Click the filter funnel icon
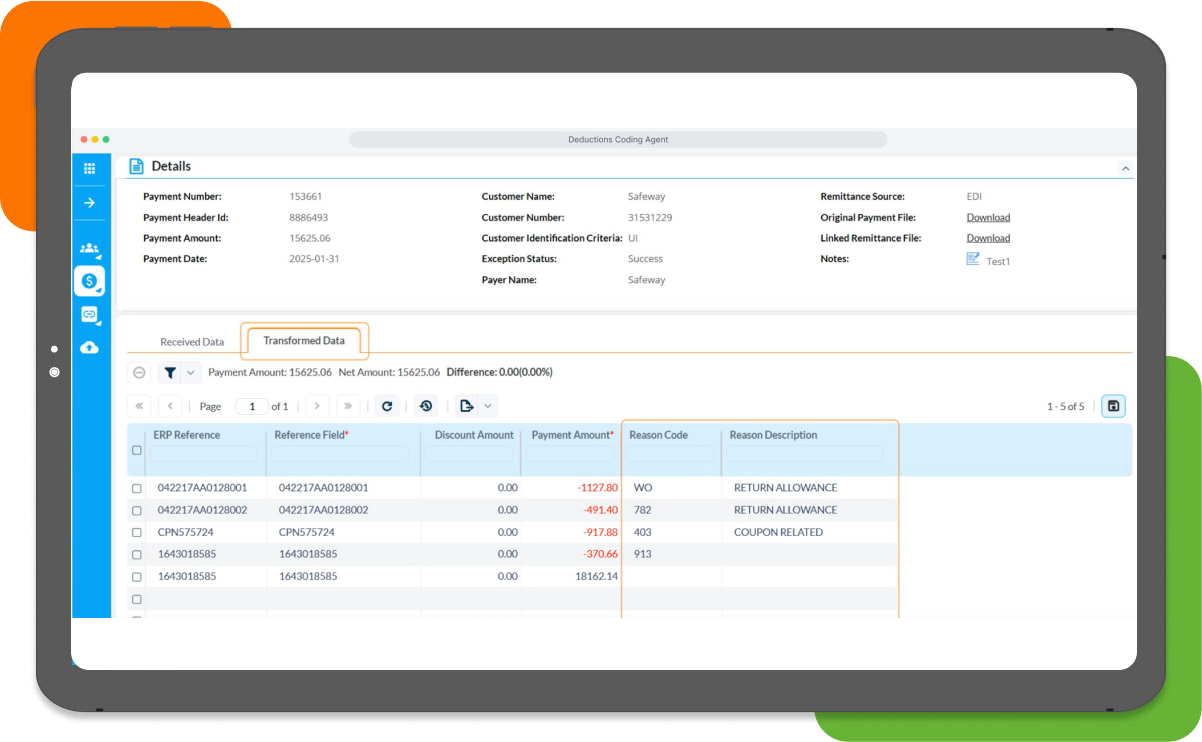Screen dimensions: 1202x742 [170, 372]
